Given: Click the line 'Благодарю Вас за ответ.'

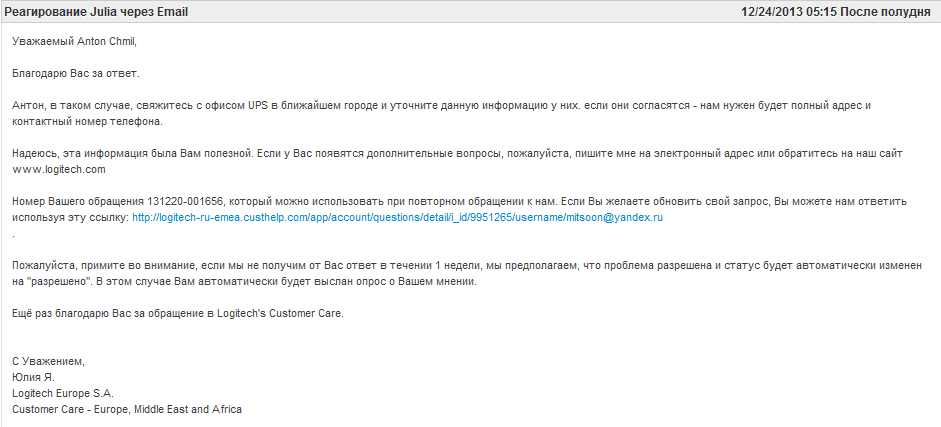Looking at the screenshot, I should 76,74.
